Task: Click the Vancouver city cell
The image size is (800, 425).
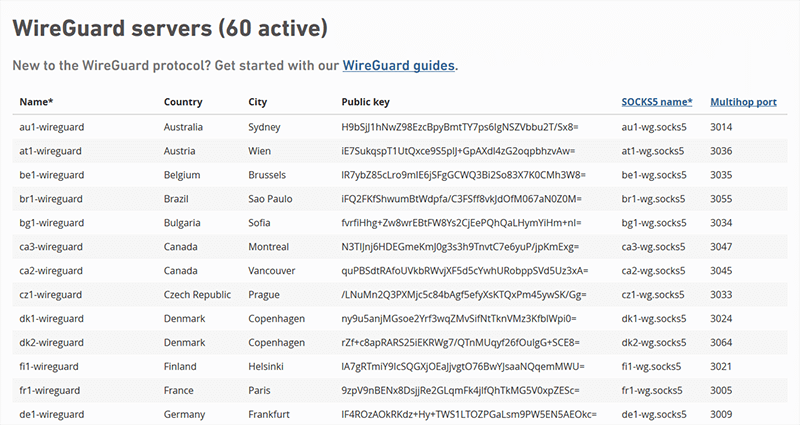Action: (271, 271)
